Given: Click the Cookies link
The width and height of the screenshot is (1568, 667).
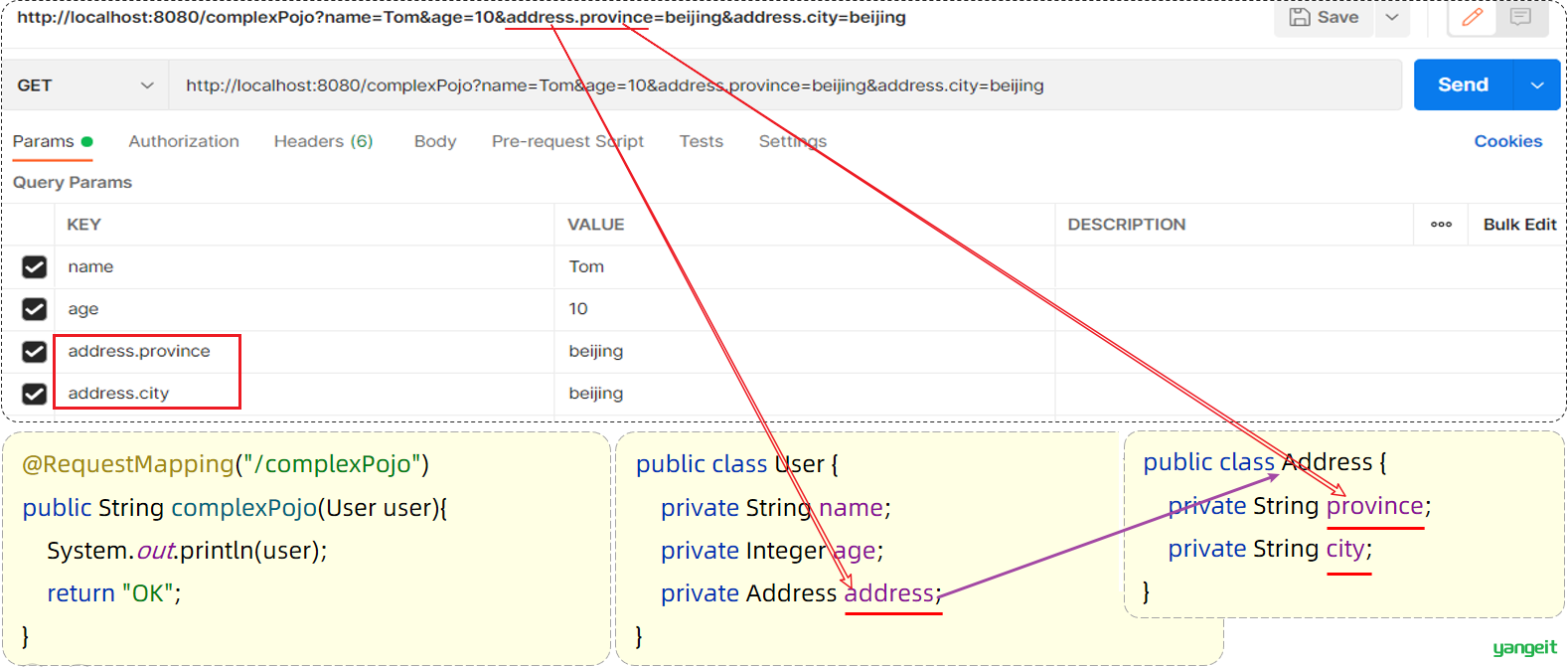Looking at the screenshot, I should click(1507, 141).
